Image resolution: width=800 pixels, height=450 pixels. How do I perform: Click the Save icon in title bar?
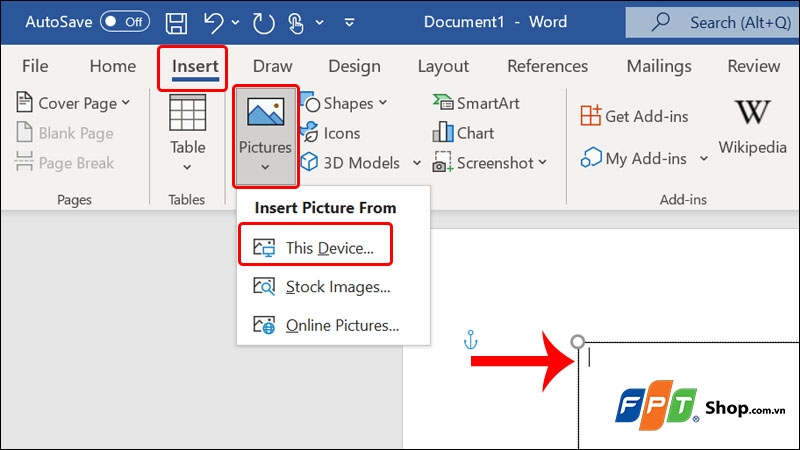point(175,21)
